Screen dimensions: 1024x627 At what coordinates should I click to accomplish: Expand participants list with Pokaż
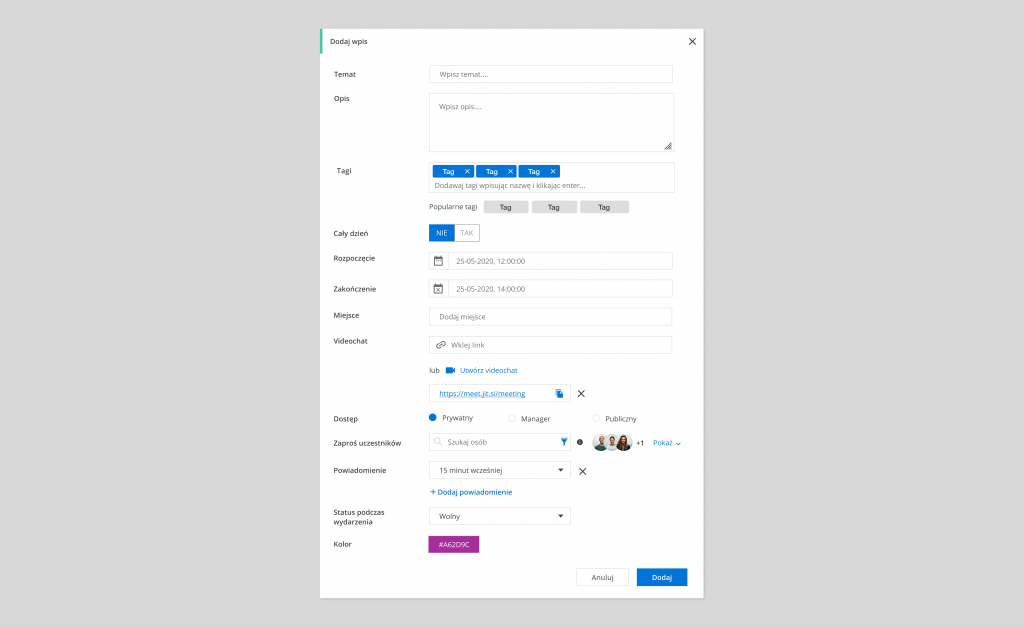(667, 443)
